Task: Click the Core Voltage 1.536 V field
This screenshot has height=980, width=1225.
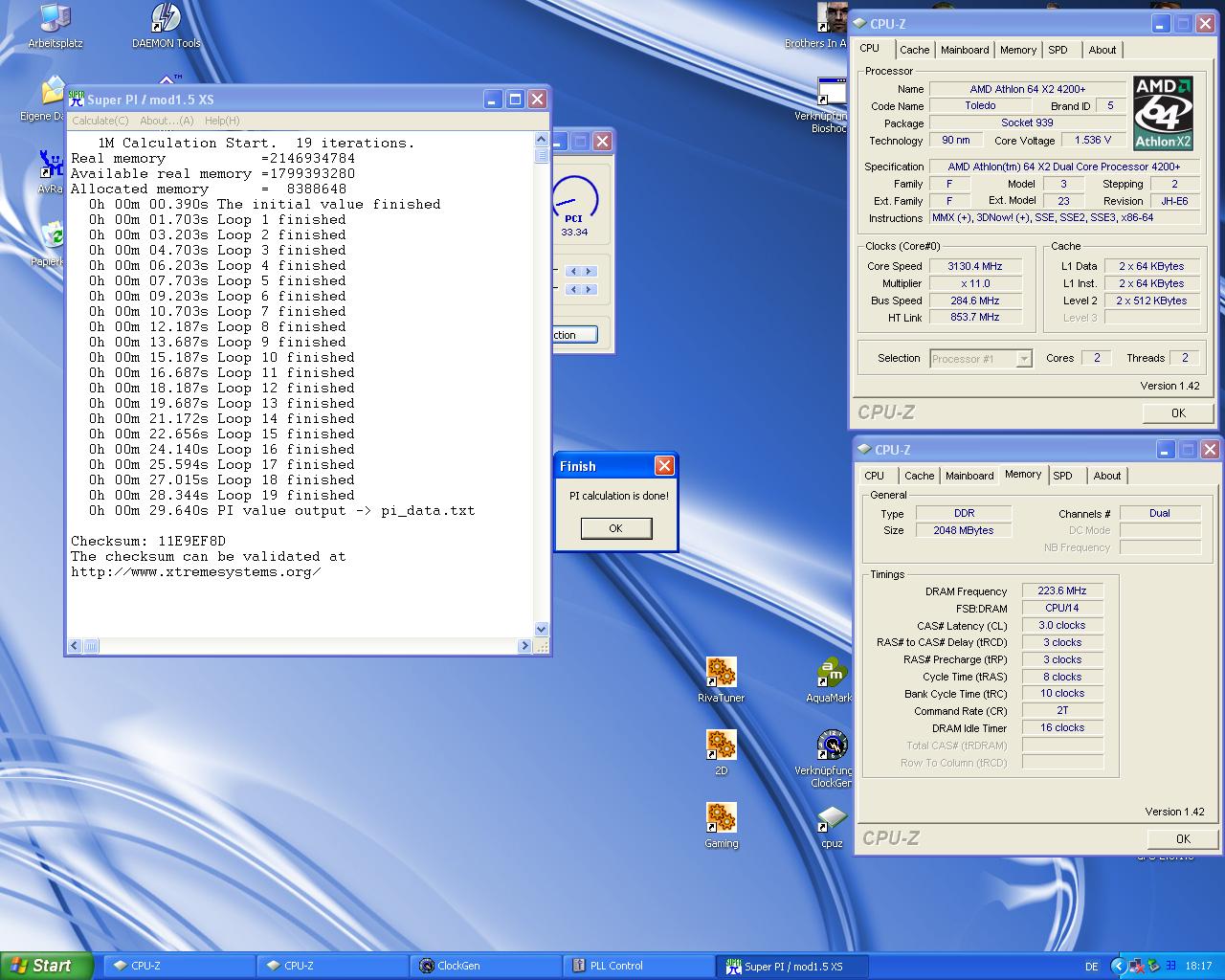Action: click(1092, 141)
